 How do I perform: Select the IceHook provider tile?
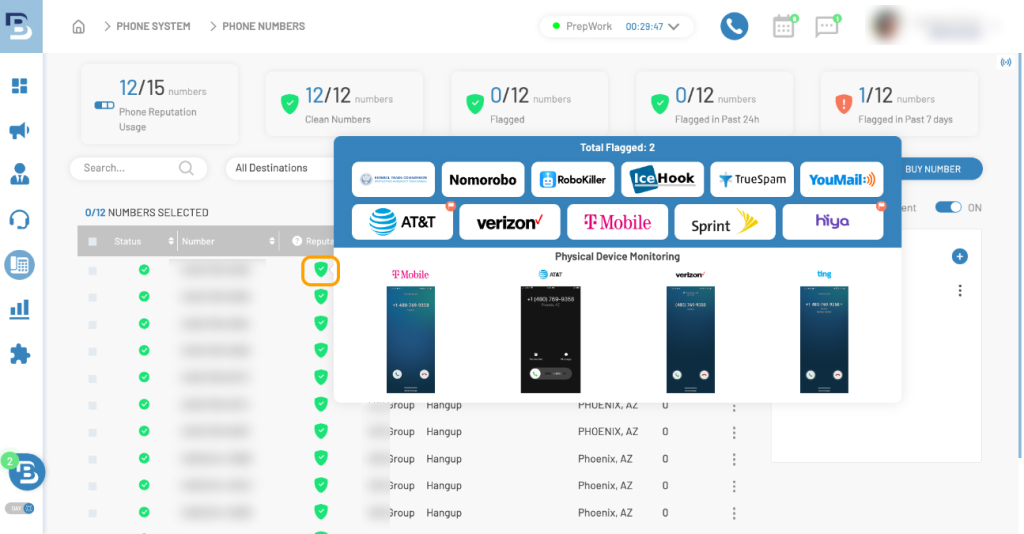click(x=662, y=180)
